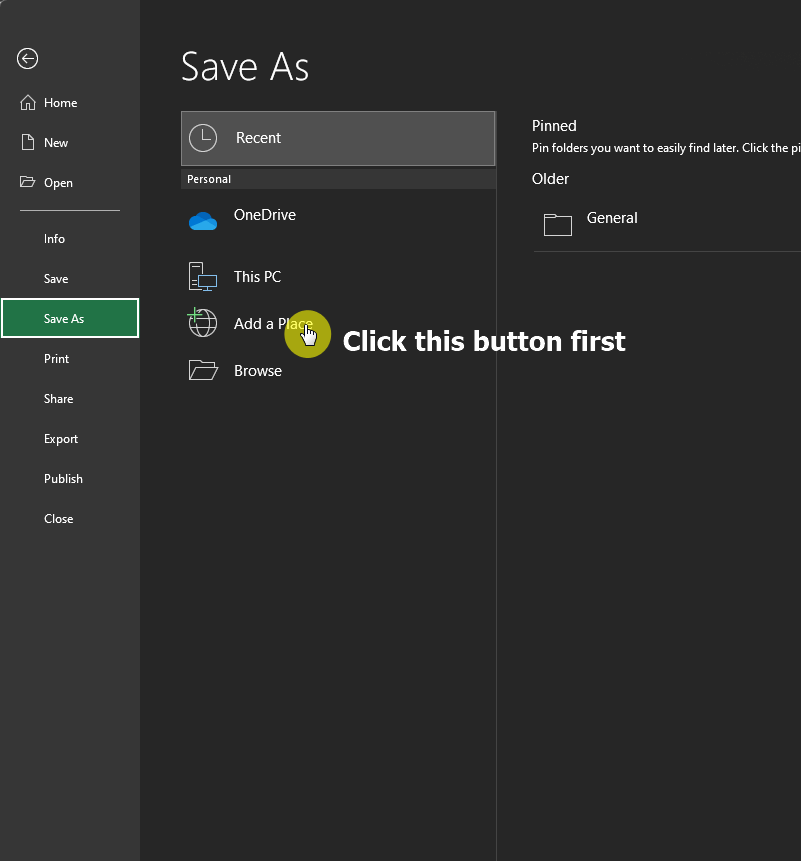Choose OneDrive as save location

pyautogui.click(x=338, y=221)
